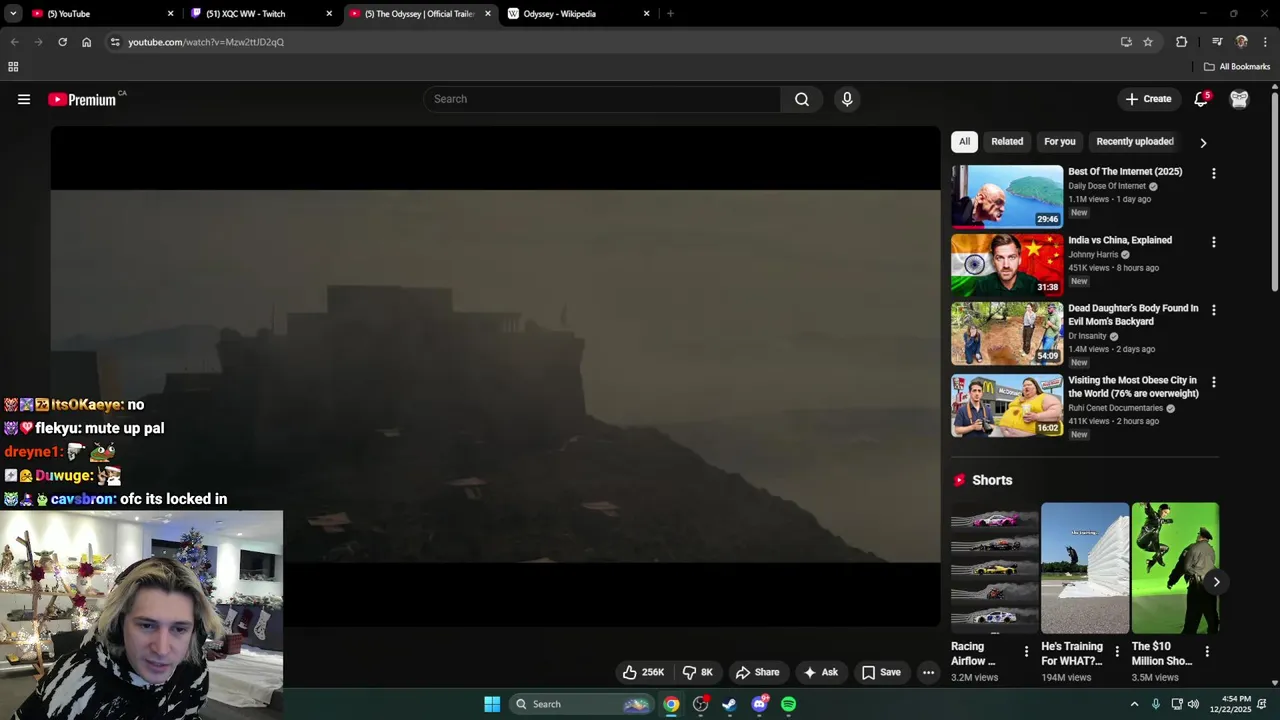The height and width of the screenshot is (720, 1280).
Task: Select the Recently uploaded filter chip
Action: tap(1135, 142)
